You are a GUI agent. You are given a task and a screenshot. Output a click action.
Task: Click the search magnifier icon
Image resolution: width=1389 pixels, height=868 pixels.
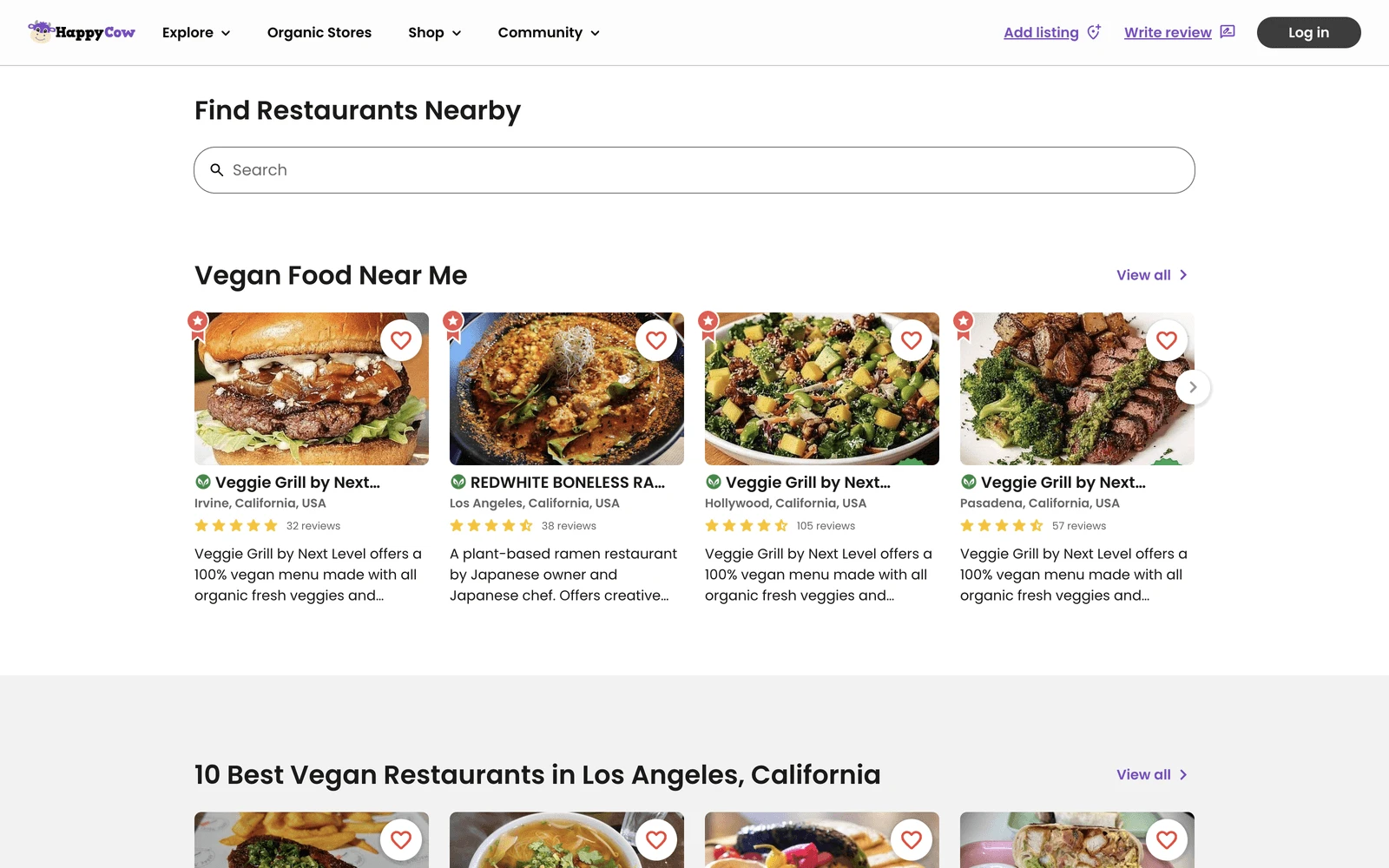[217, 170]
